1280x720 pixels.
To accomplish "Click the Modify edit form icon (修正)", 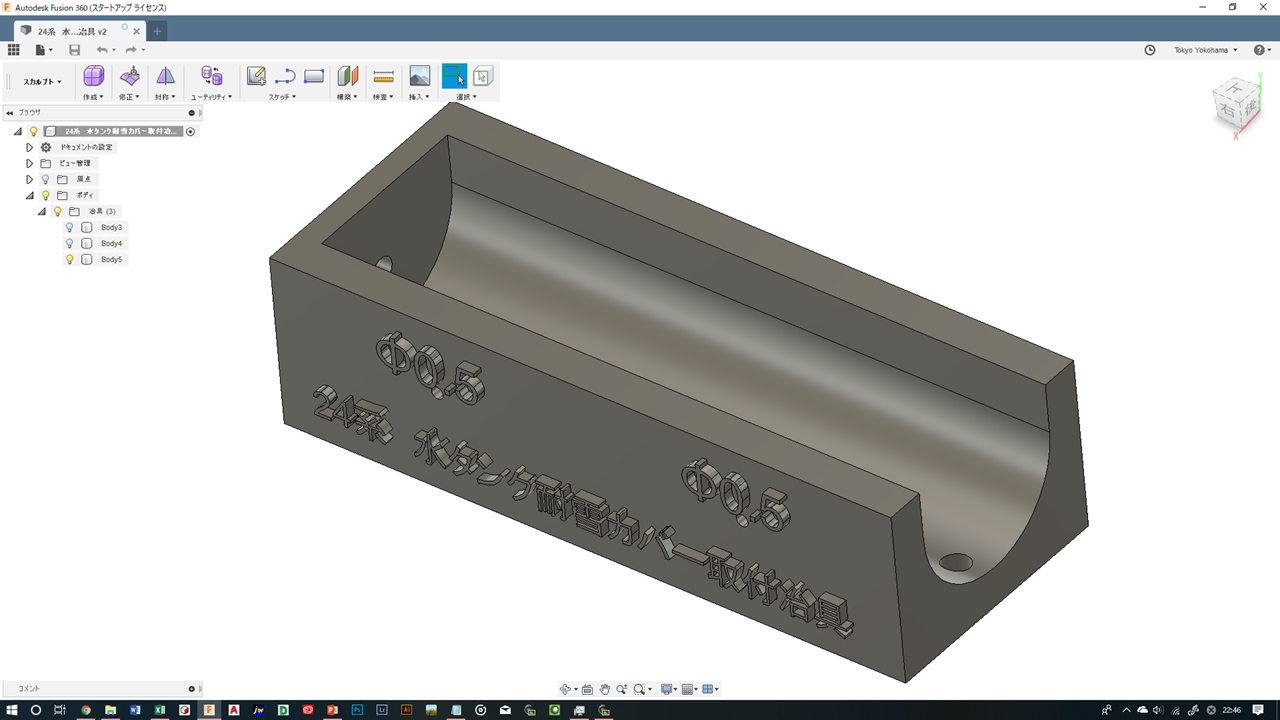I will (x=130, y=76).
